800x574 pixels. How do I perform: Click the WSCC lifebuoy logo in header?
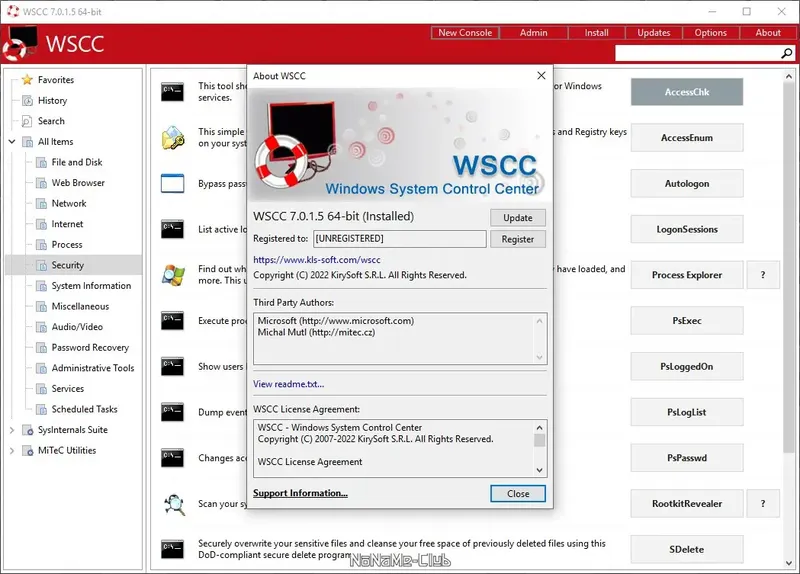pos(19,43)
